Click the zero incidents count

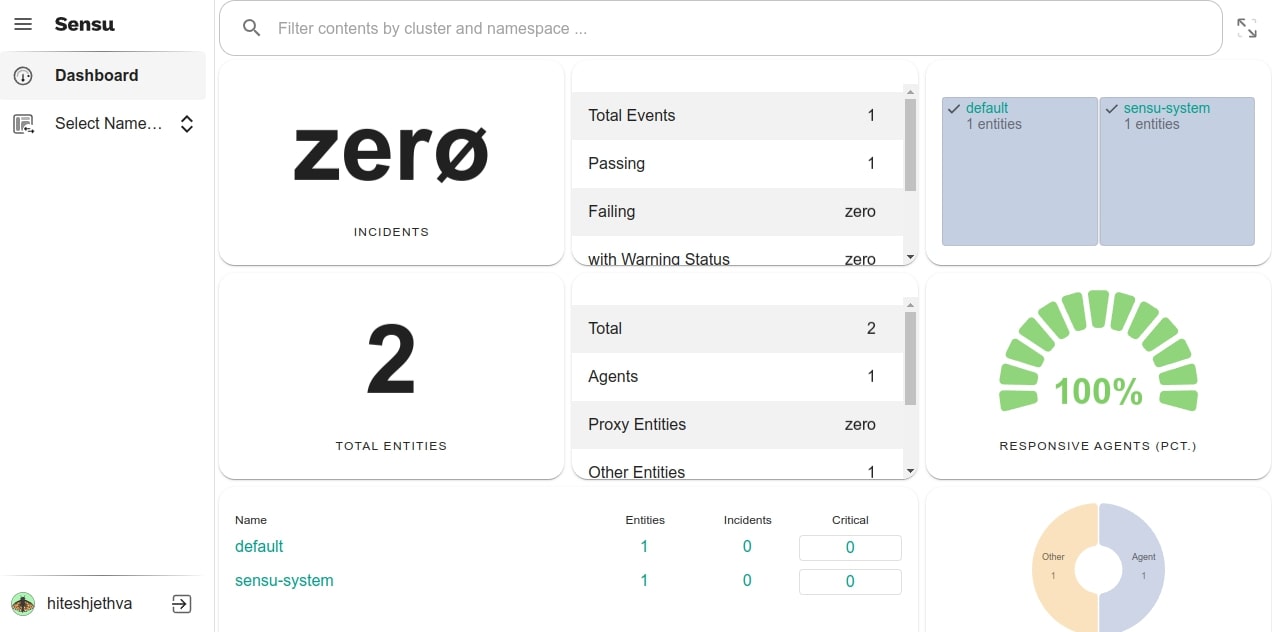[x=391, y=156]
